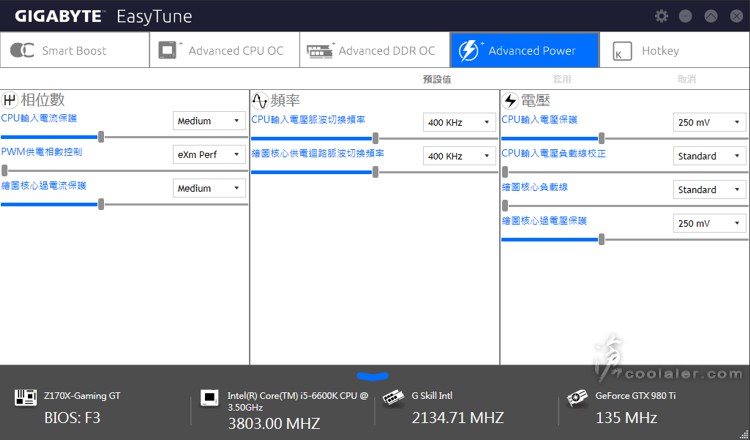Screen dimensions: 750x440
Task: Click the CPU輸入電壓負載線校正 slider handle
Action: 505,172
